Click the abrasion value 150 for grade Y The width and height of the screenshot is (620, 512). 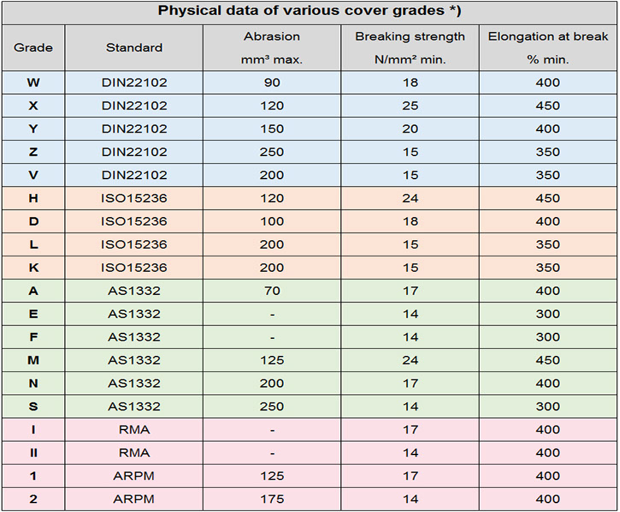point(272,129)
